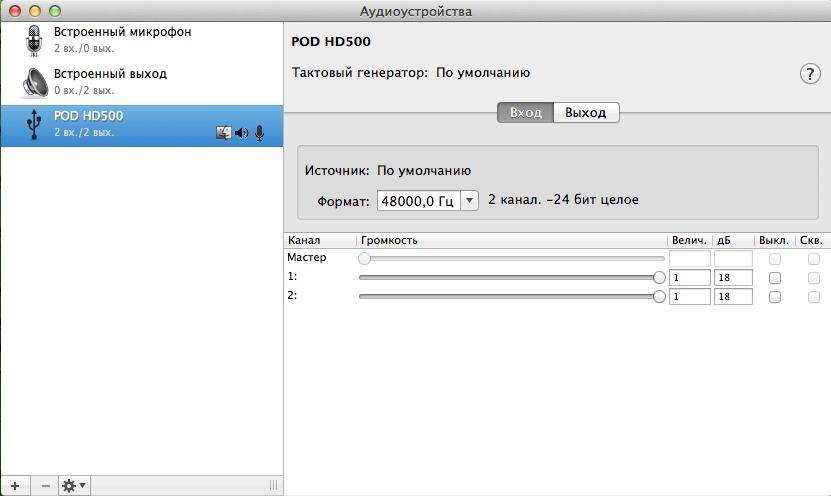Open the Формат sample rate dropdown
The height and width of the screenshot is (496, 831).
(428, 201)
